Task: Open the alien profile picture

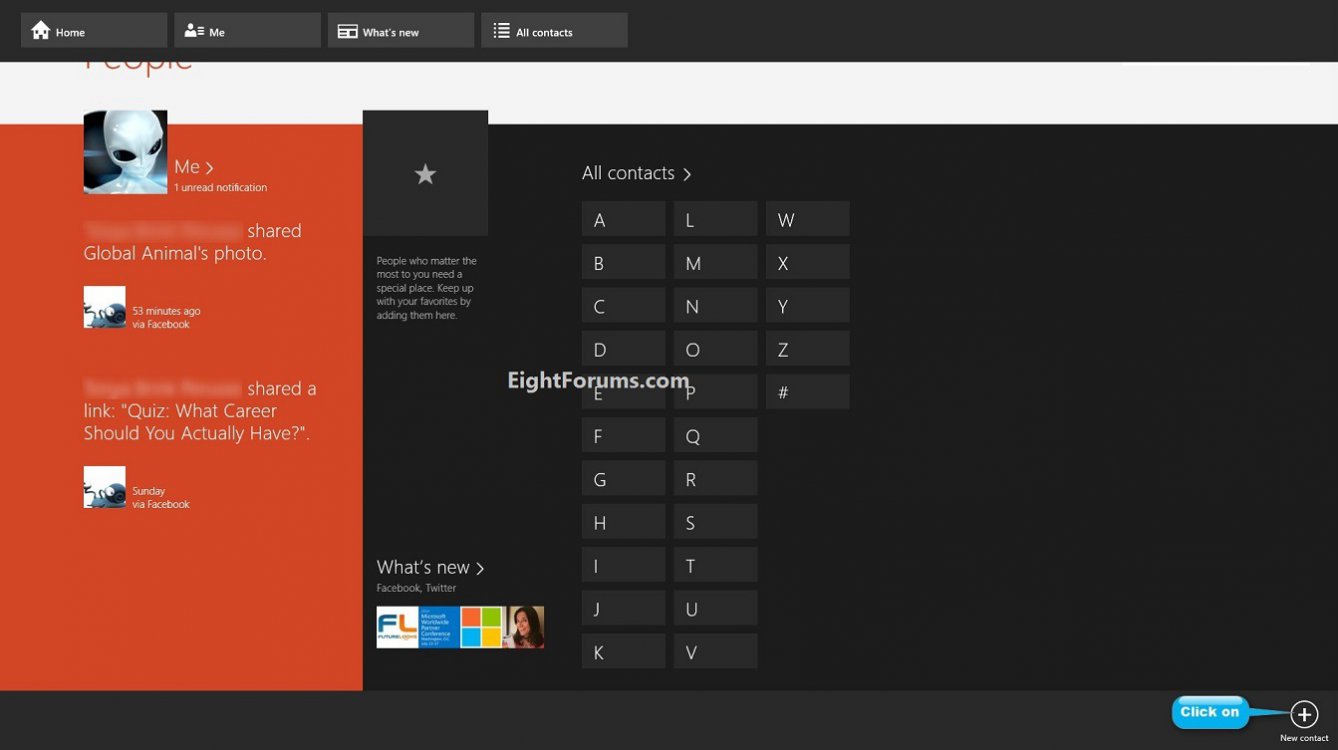Action: (125, 152)
